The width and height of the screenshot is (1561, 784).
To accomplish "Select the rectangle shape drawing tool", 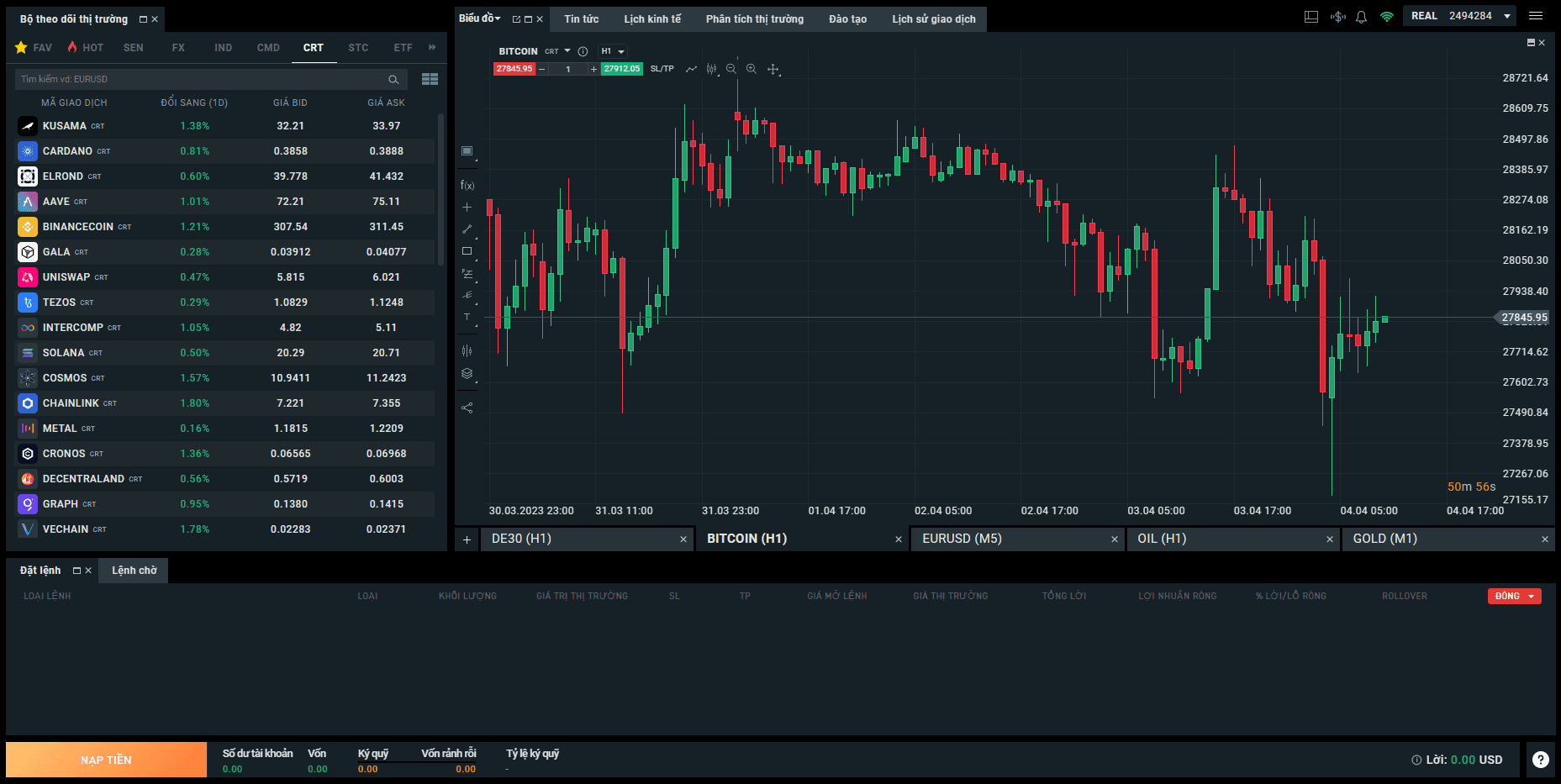I will (x=467, y=250).
